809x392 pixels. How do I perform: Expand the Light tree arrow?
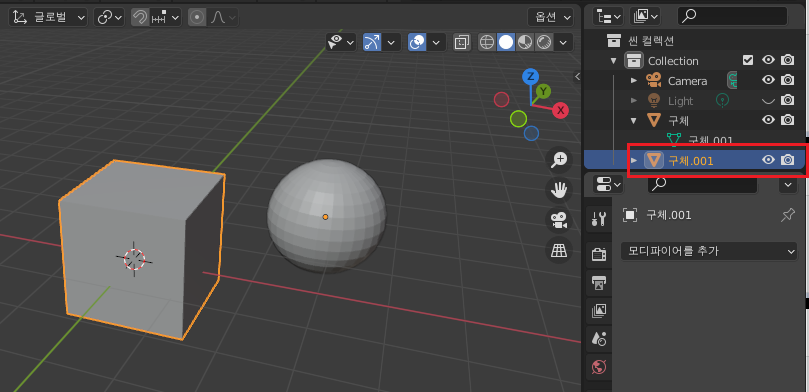click(634, 101)
